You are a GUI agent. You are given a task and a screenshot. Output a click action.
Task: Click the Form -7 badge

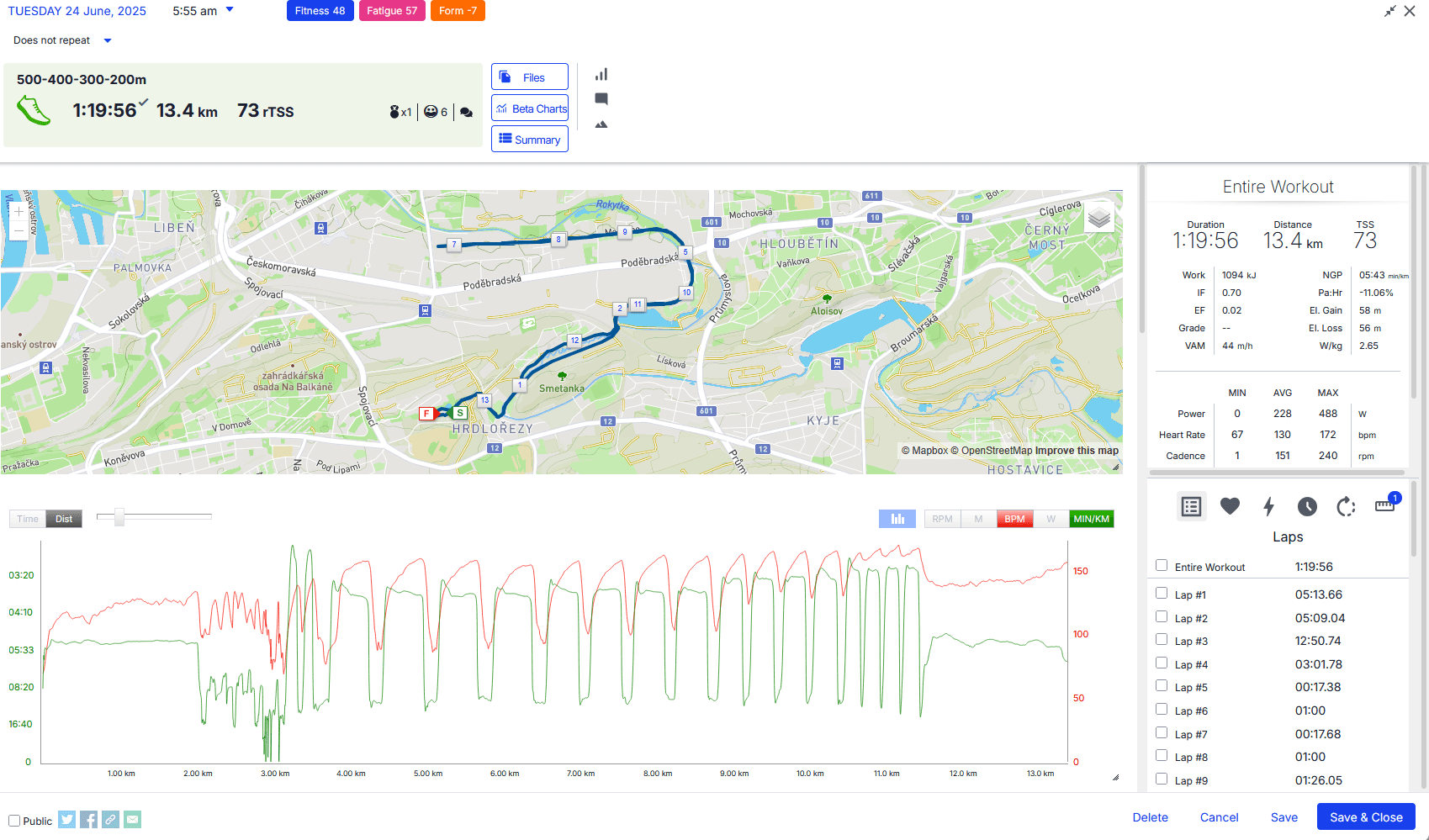[458, 11]
